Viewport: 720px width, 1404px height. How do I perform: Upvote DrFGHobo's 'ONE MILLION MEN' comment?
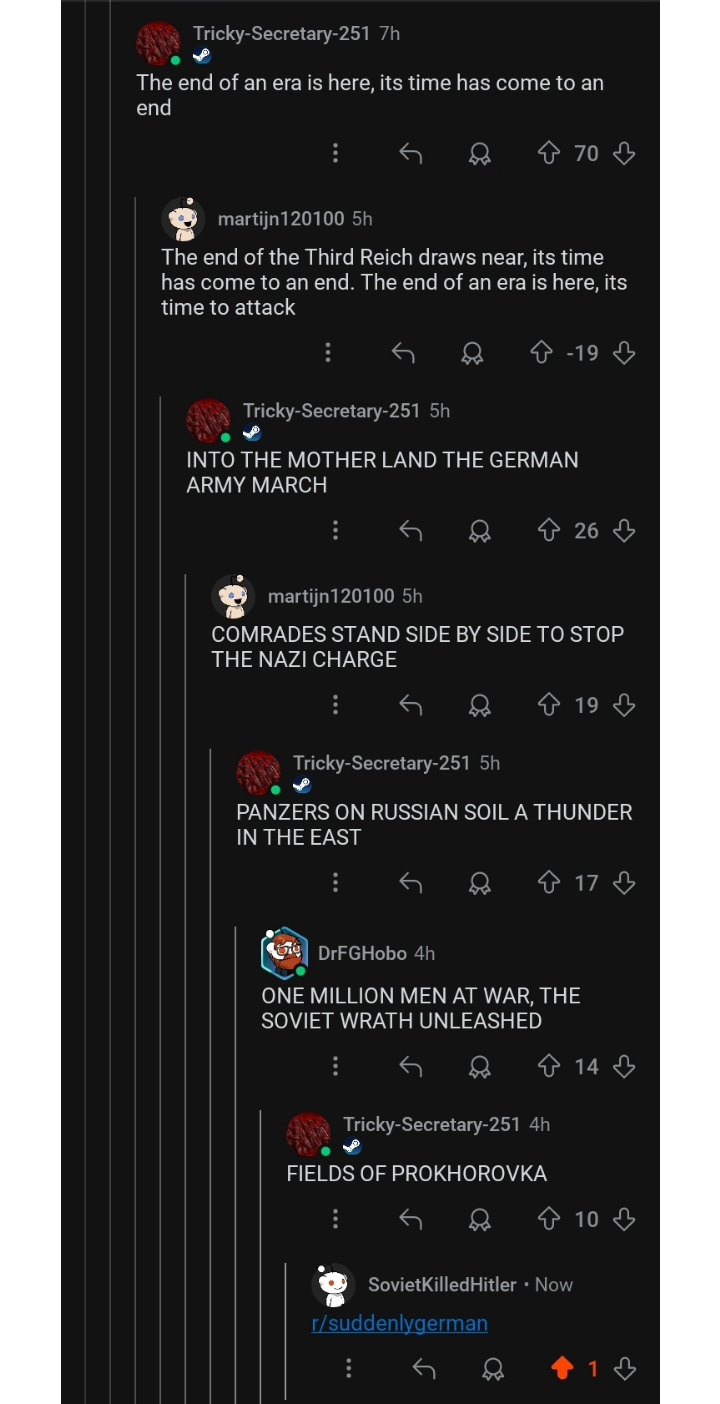point(548,1066)
